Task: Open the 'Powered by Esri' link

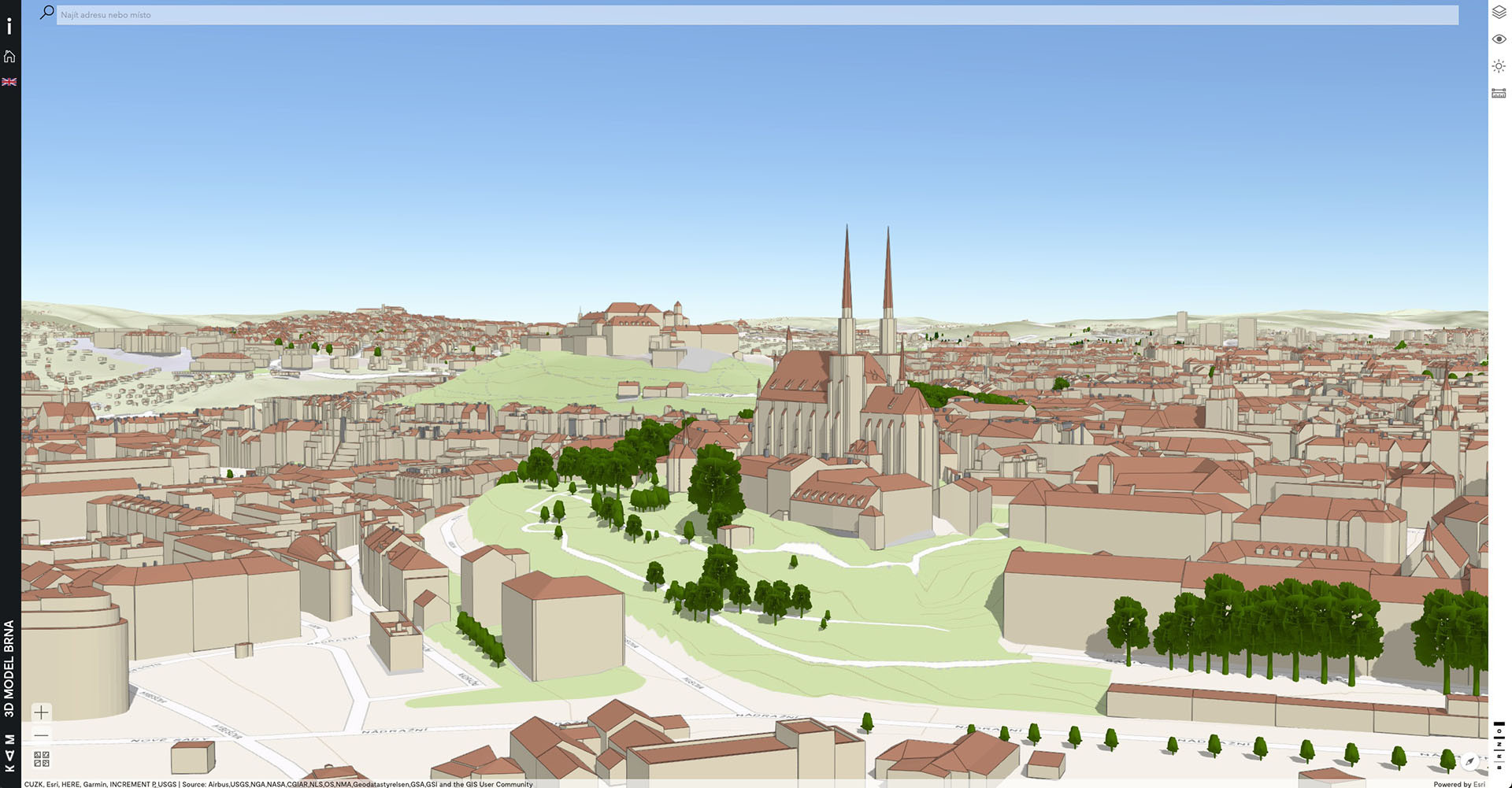Action: tap(1458, 784)
